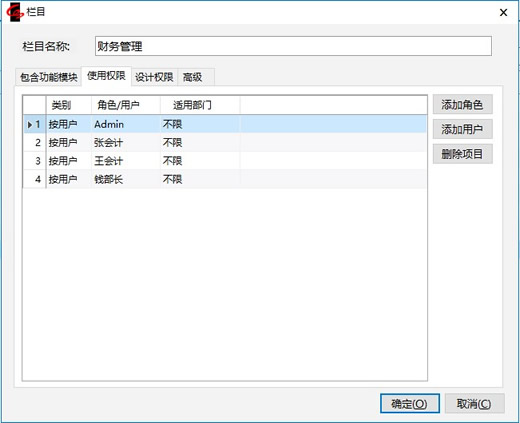The width and height of the screenshot is (520, 423).
Task: Select the Admin user row
Action: 225,124
